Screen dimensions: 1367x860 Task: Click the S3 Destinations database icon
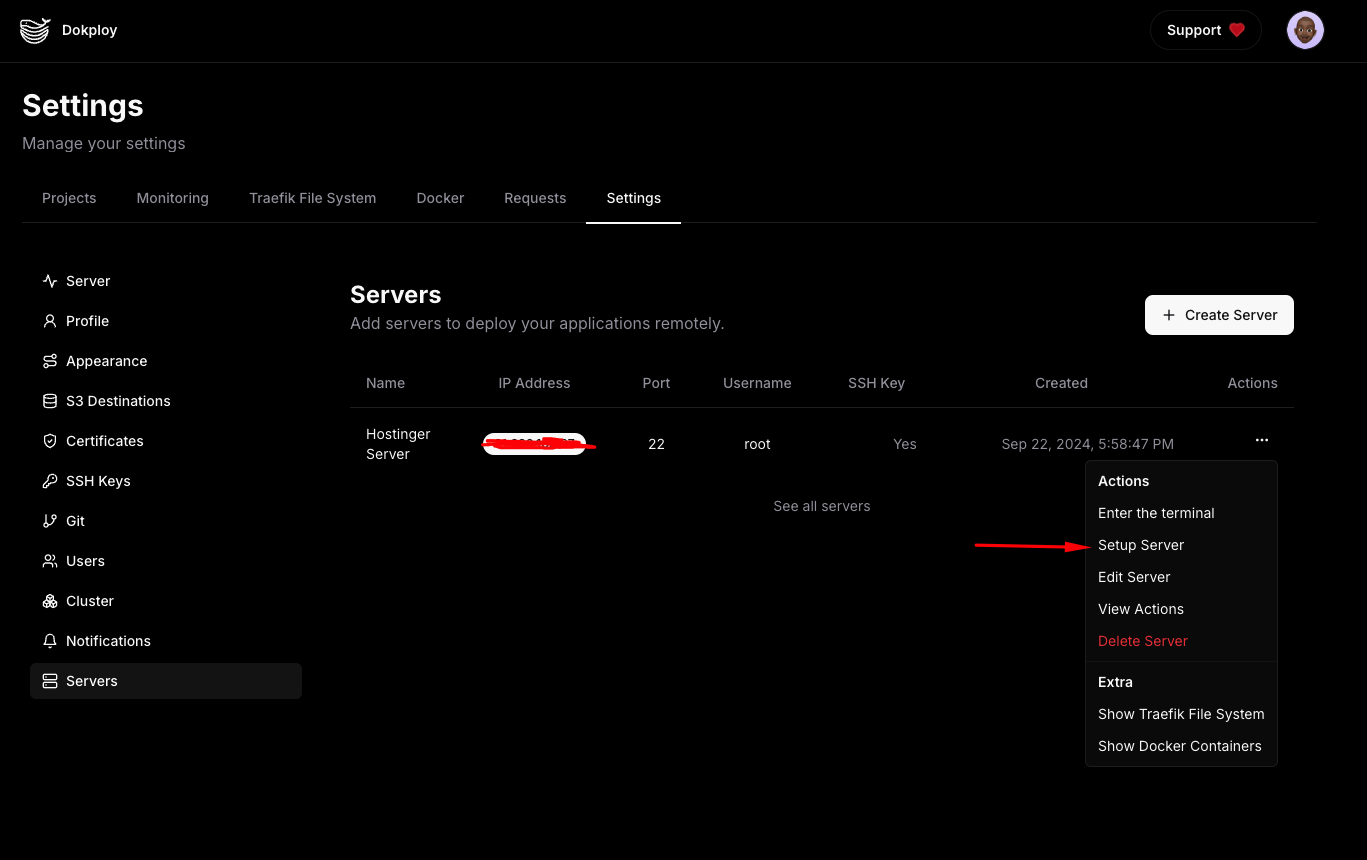[x=50, y=401]
